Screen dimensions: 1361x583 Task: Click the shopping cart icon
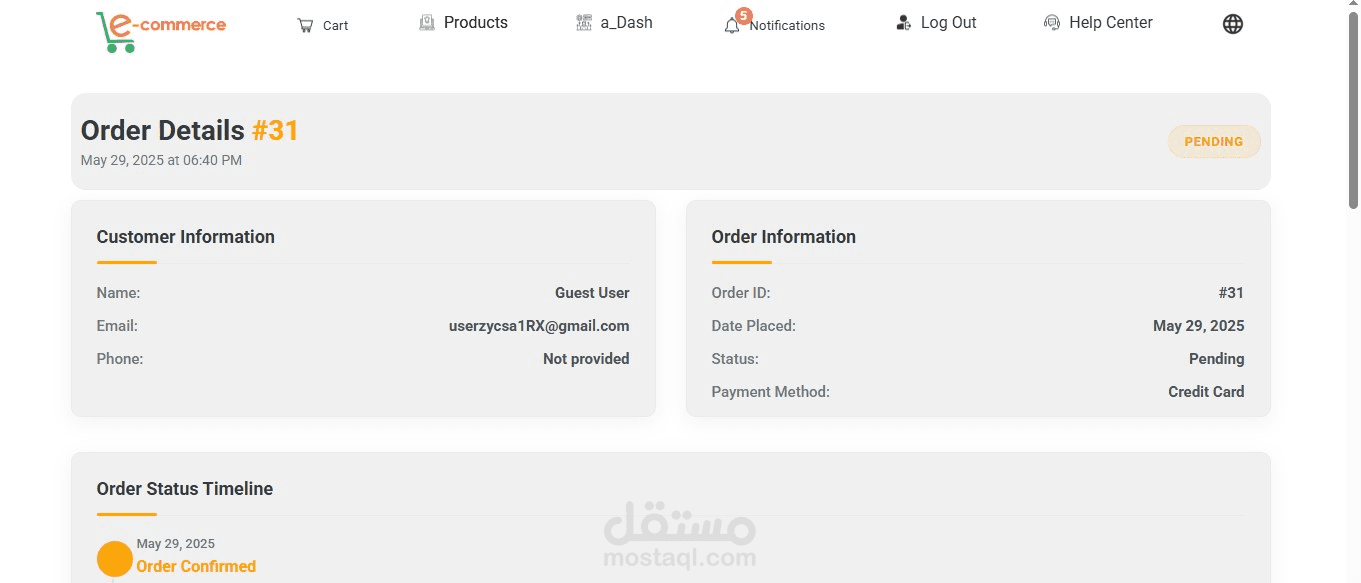tap(305, 25)
